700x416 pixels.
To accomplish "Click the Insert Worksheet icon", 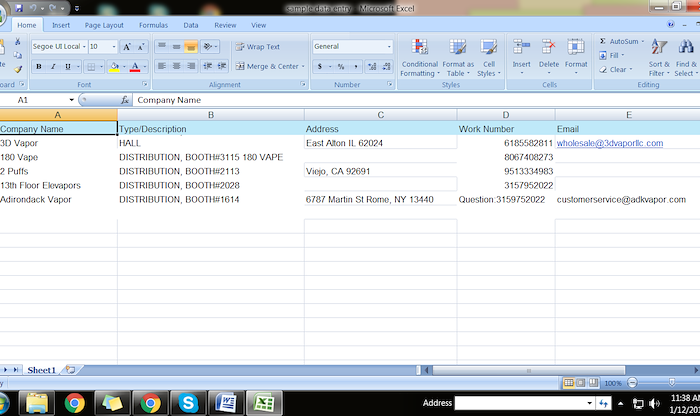I will click(71, 370).
